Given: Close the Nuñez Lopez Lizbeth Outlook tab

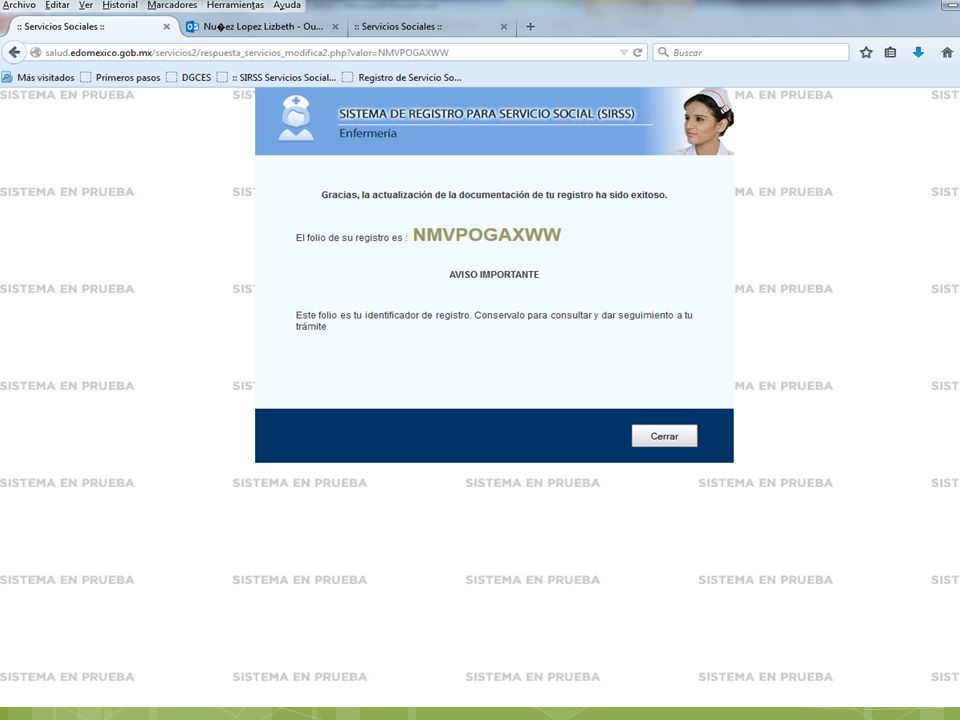Looking at the screenshot, I should coord(335,27).
